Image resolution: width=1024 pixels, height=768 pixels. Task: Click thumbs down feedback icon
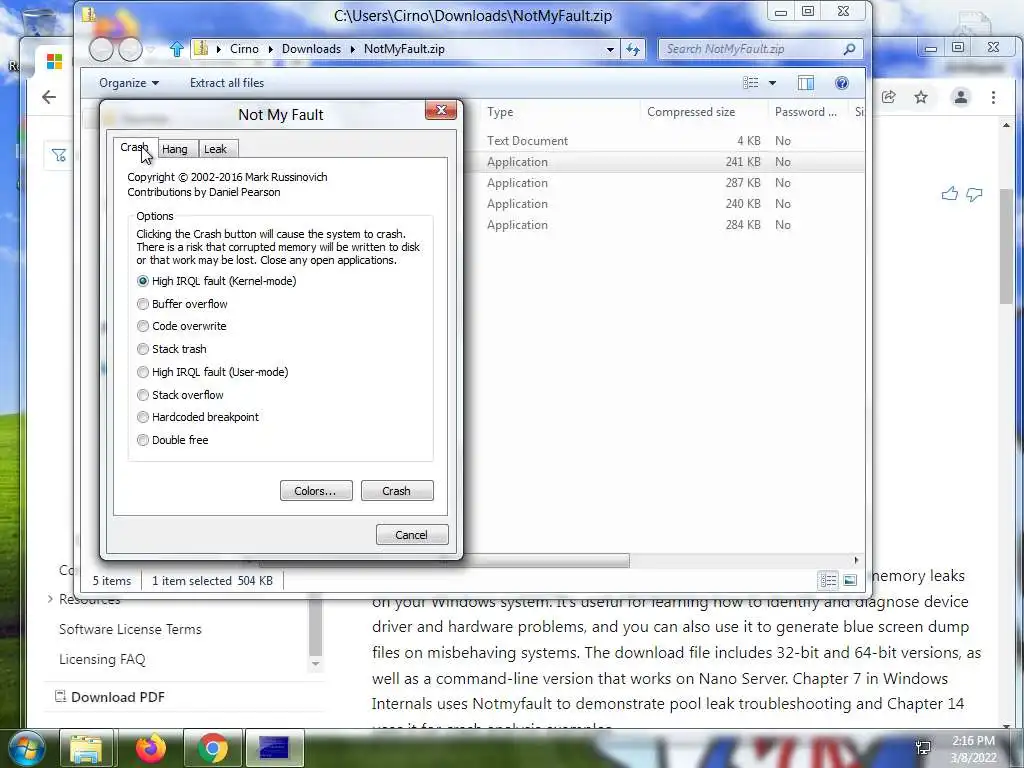(x=974, y=195)
